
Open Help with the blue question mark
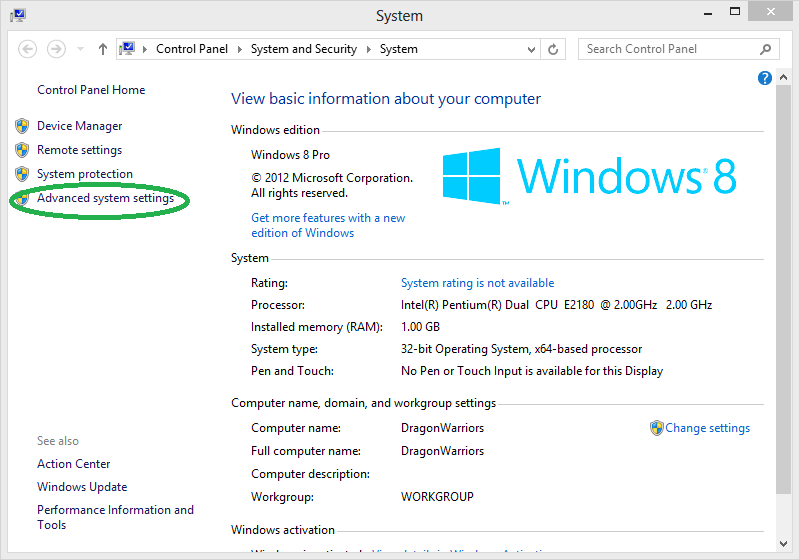coord(765,78)
